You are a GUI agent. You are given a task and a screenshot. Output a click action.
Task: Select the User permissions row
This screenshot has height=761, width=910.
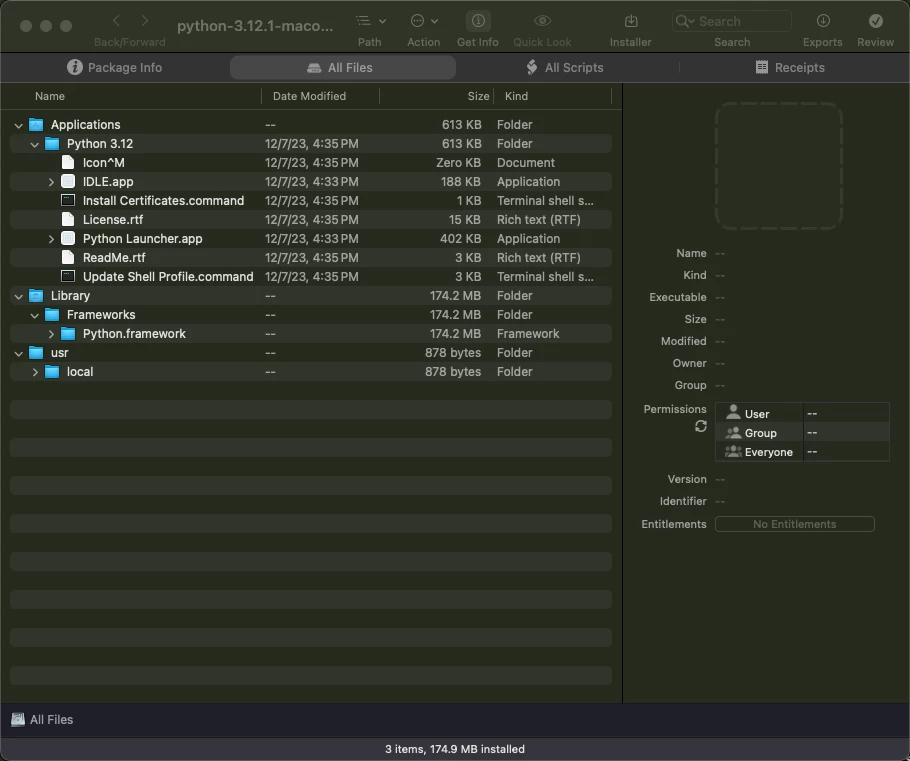point(802,413)
